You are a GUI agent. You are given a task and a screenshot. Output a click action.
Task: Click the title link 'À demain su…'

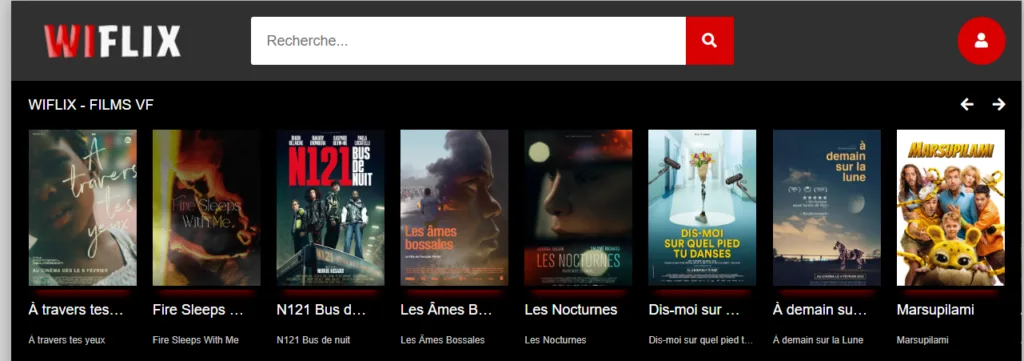[x=820, y=310]
